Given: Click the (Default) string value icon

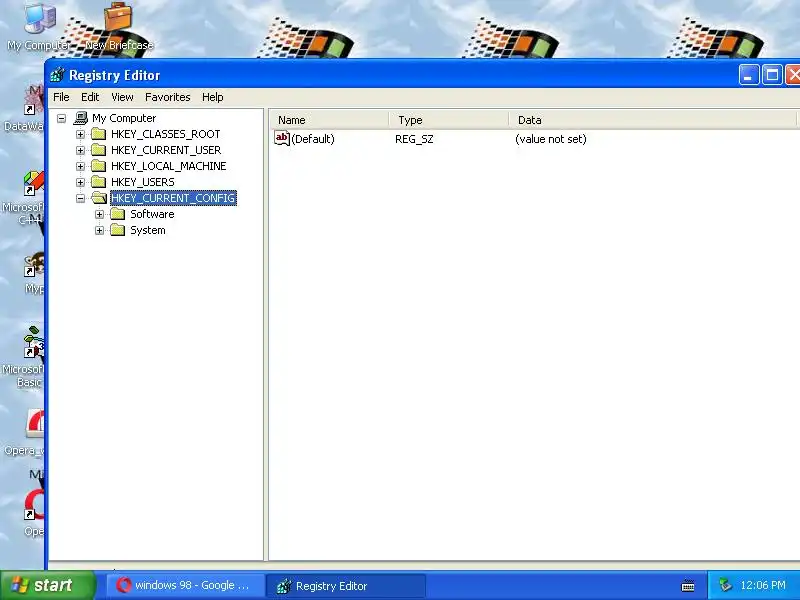Looking at the screenshot, I should [282, 138].
